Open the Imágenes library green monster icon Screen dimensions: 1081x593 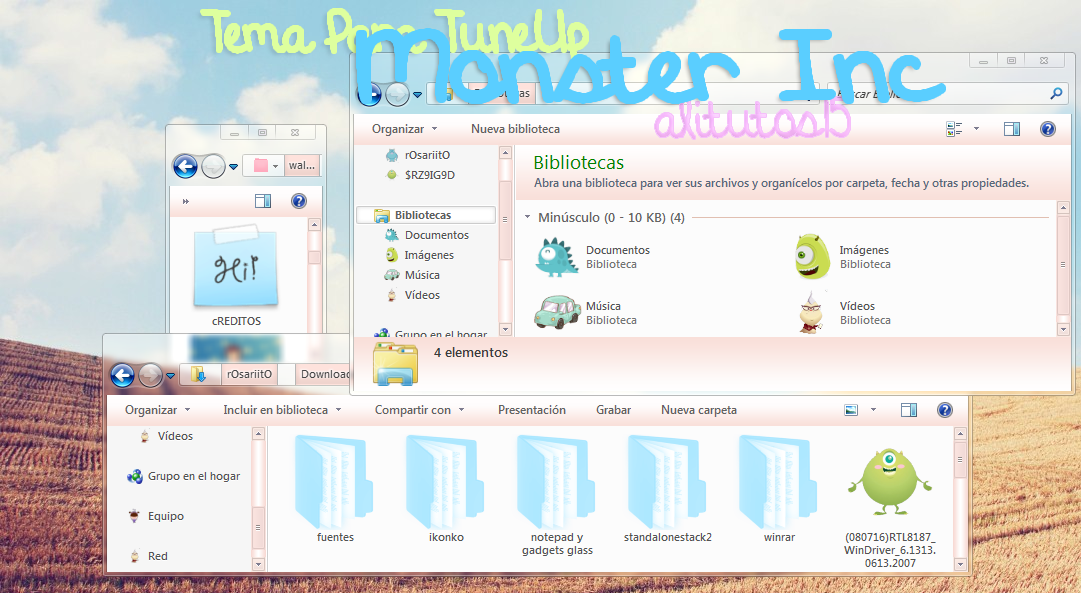pos(812,257)
